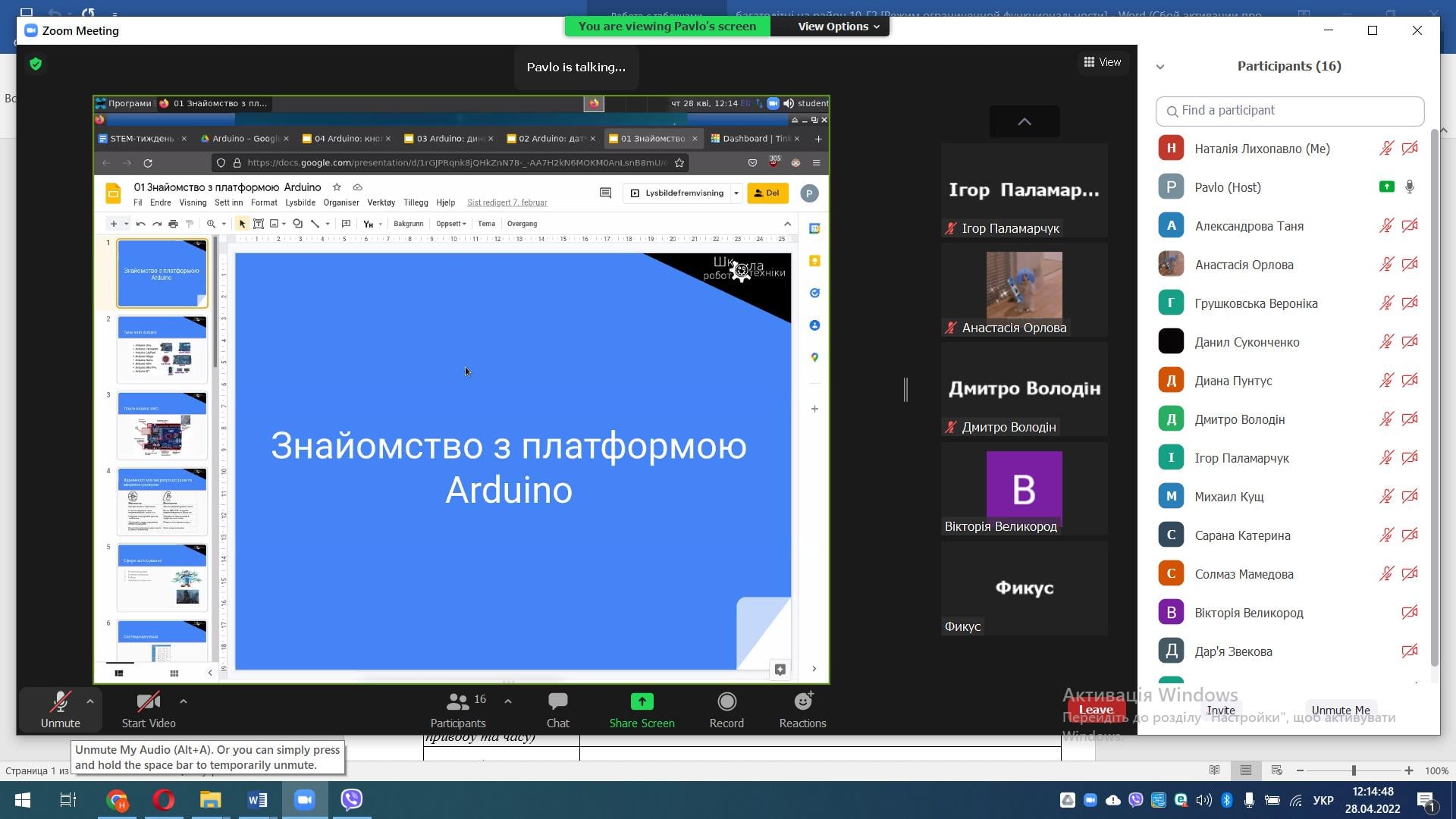Open slideshow options dropdown arrow
This screenshot has width=1456, height=819.
[736, 193]
